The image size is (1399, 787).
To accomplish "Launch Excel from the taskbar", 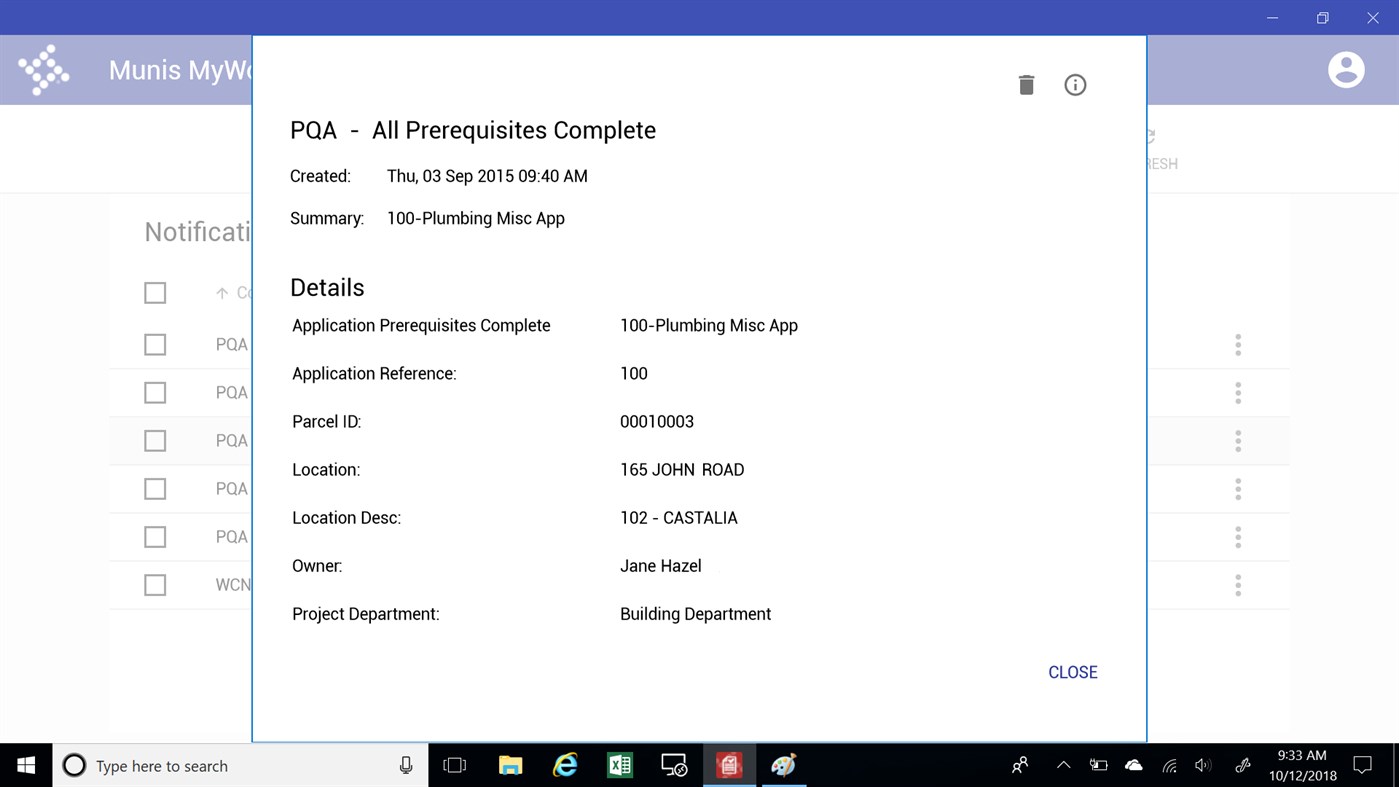I will point(619,765).
